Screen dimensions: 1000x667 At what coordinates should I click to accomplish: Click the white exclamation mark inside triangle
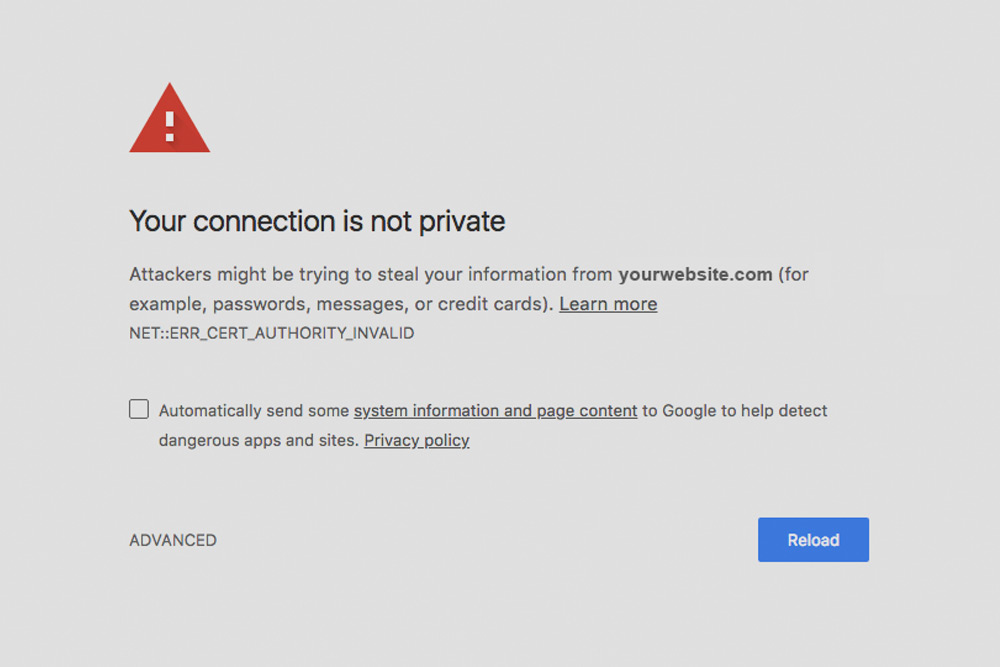click(170, 126)
